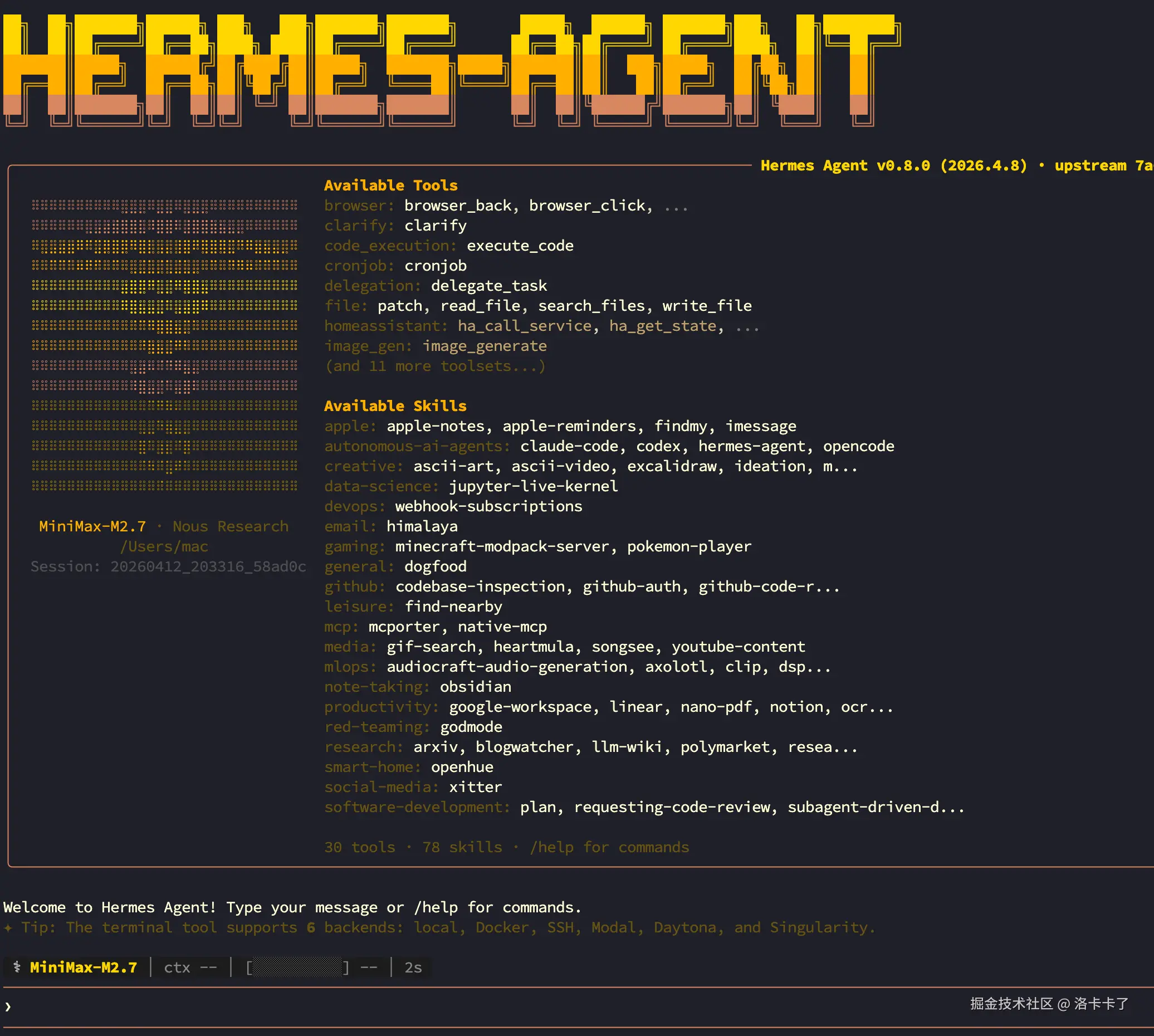Click the caduceus icon in status bar
Image resolution: width=1154 pixels, height=1036 pixels.
pyautogui.click(x=17, y=967)
